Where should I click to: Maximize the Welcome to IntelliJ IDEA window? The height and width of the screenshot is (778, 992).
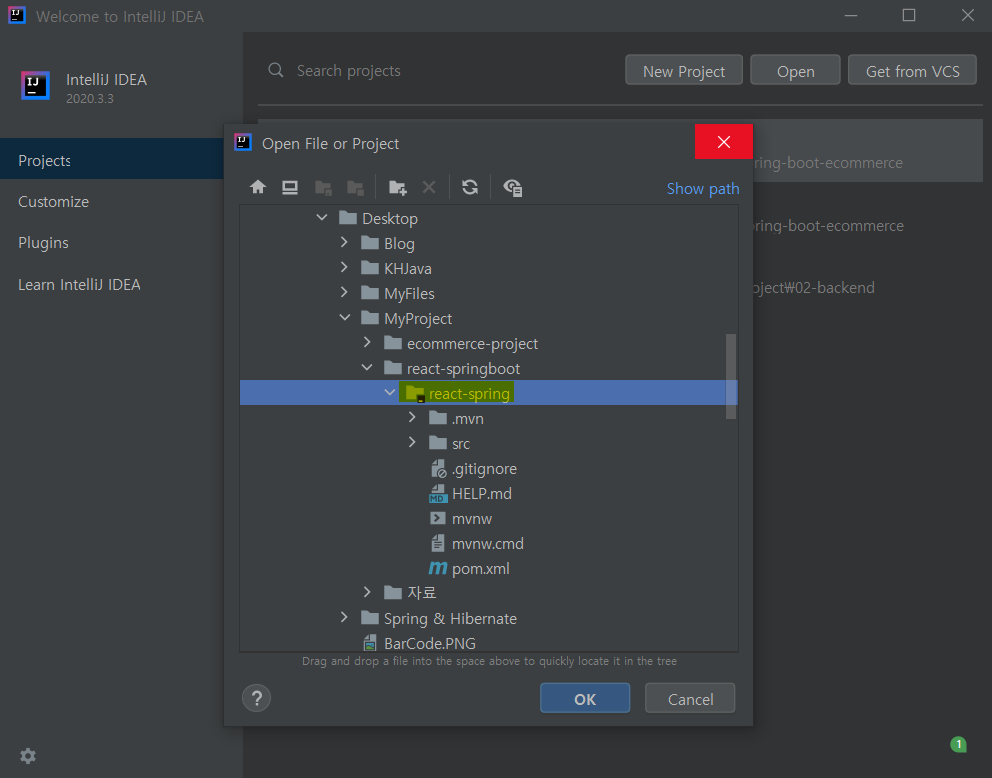pyautogui.click(x=908, y=15)
